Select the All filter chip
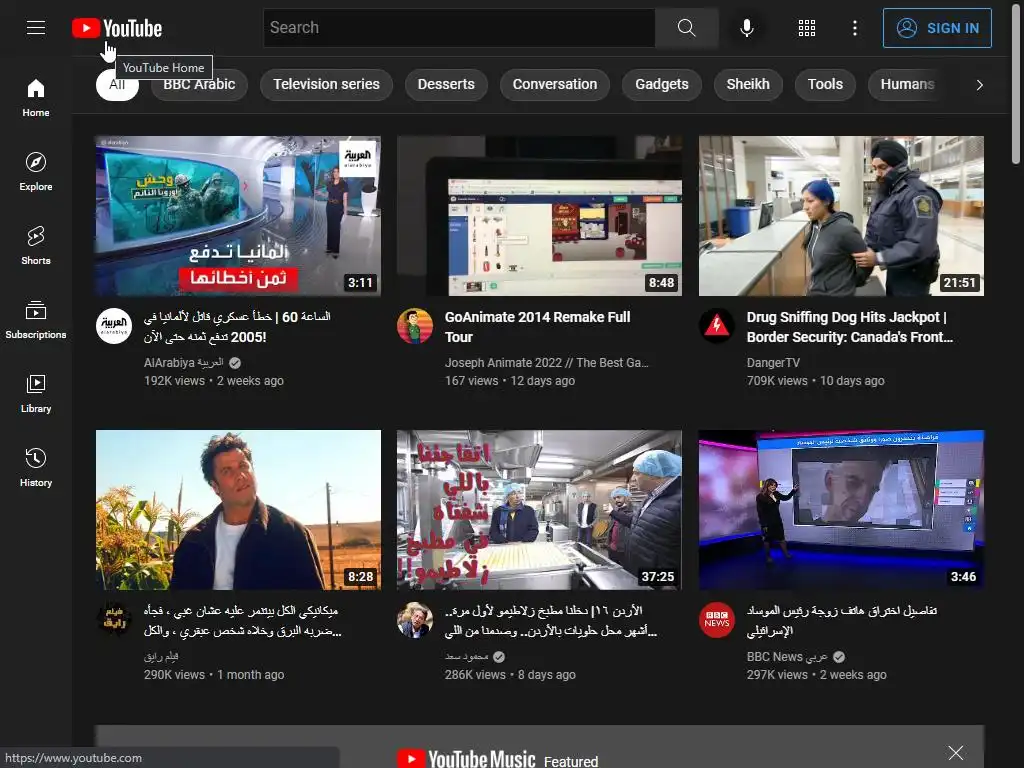 [117, 84]
